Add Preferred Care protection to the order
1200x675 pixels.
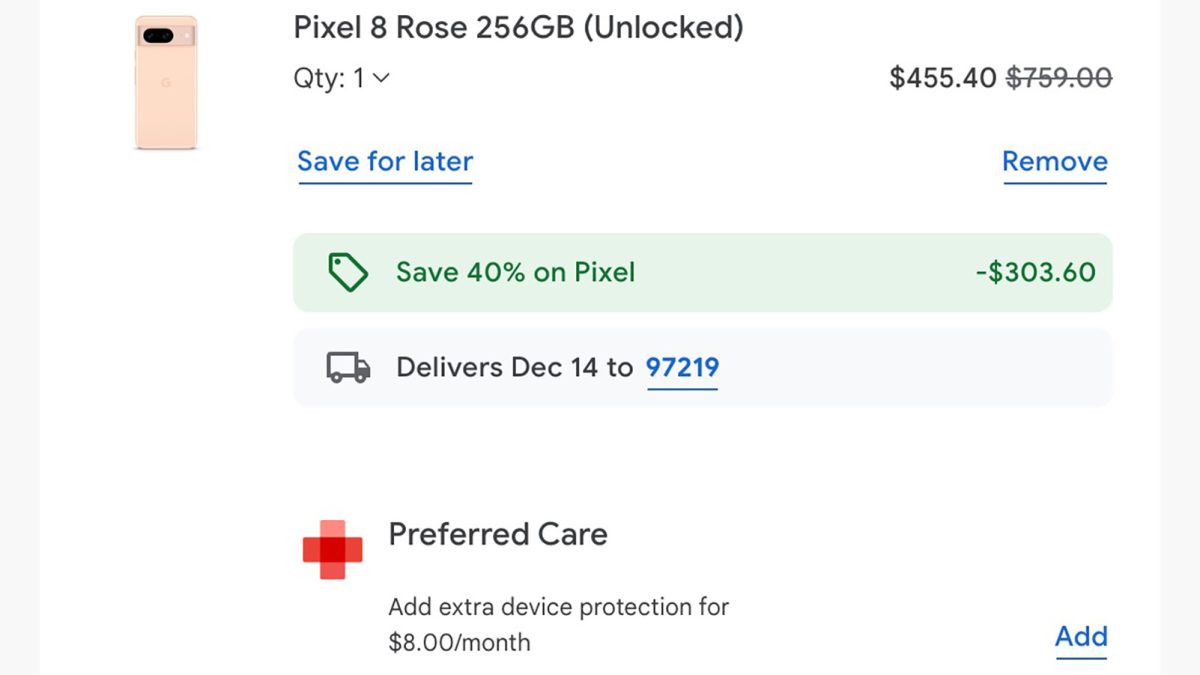click(x=1080, y=637)
